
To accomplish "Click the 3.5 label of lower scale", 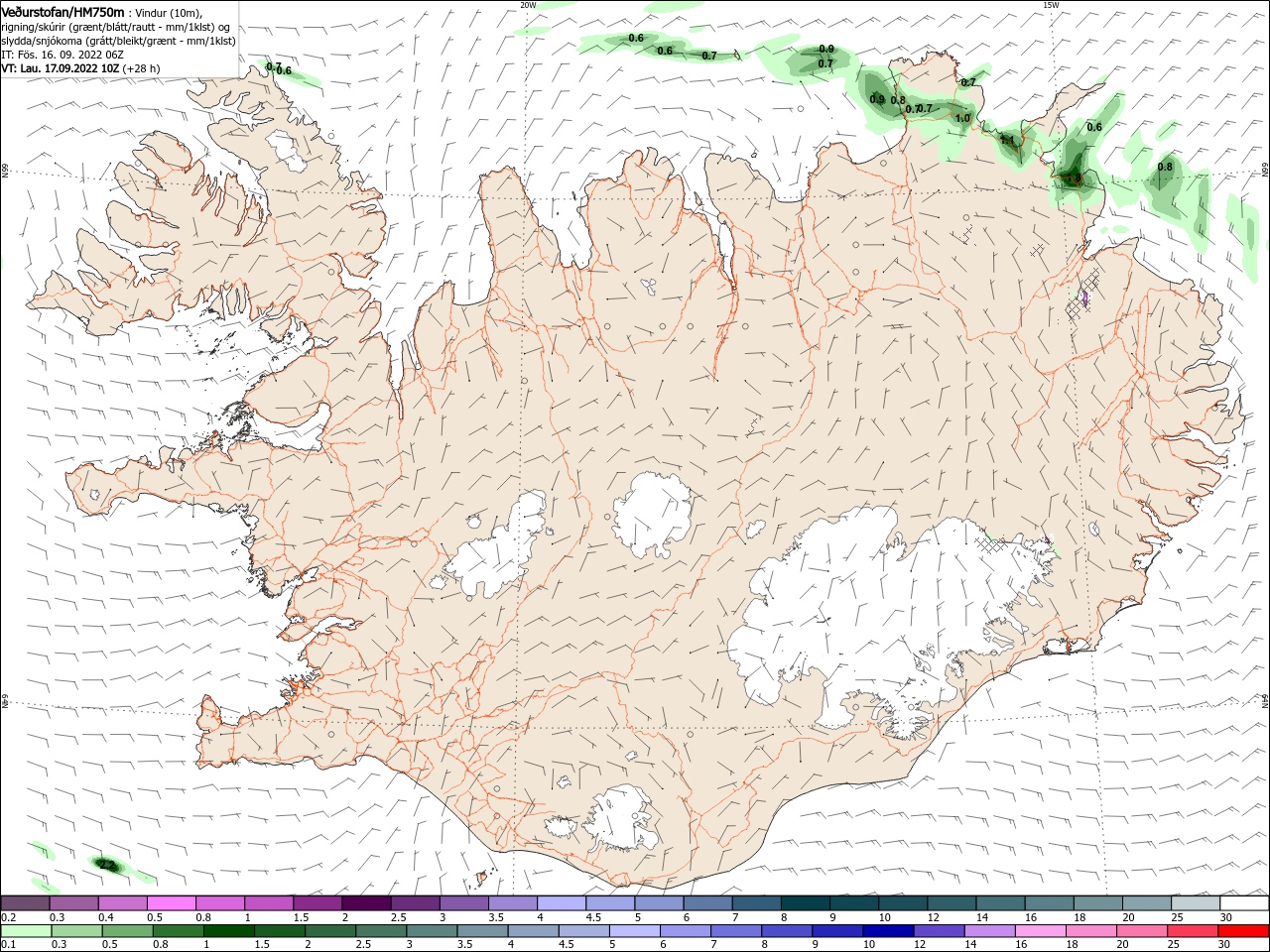I will (x=463, y=945).
